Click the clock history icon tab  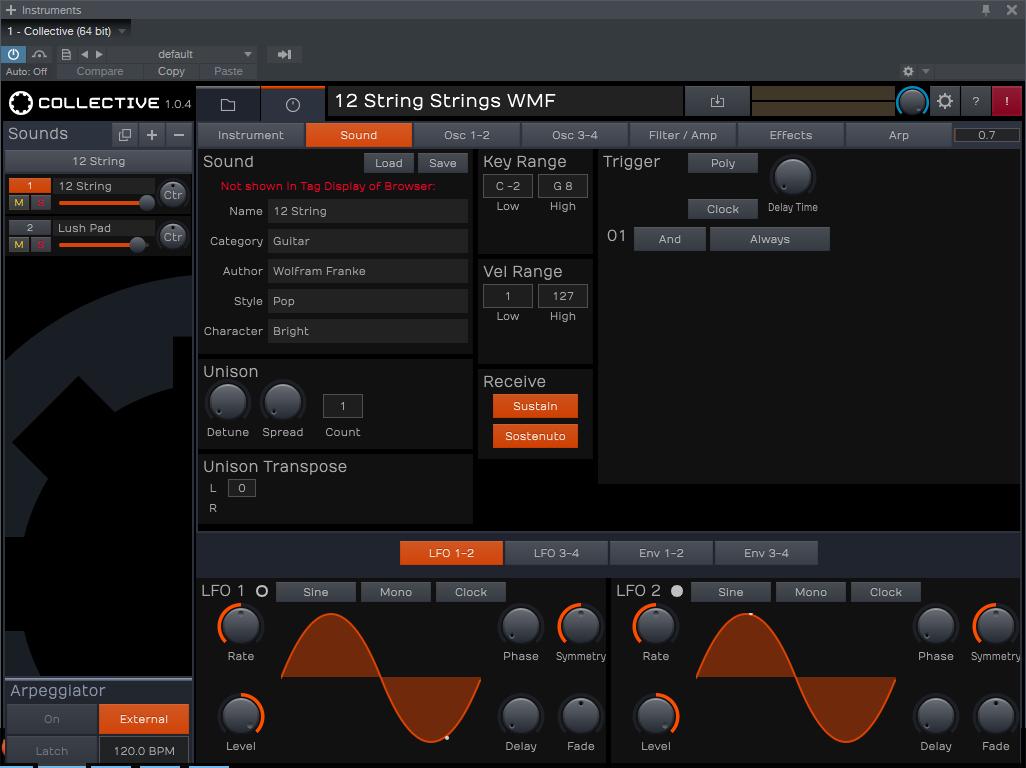[x=292, y=105]
